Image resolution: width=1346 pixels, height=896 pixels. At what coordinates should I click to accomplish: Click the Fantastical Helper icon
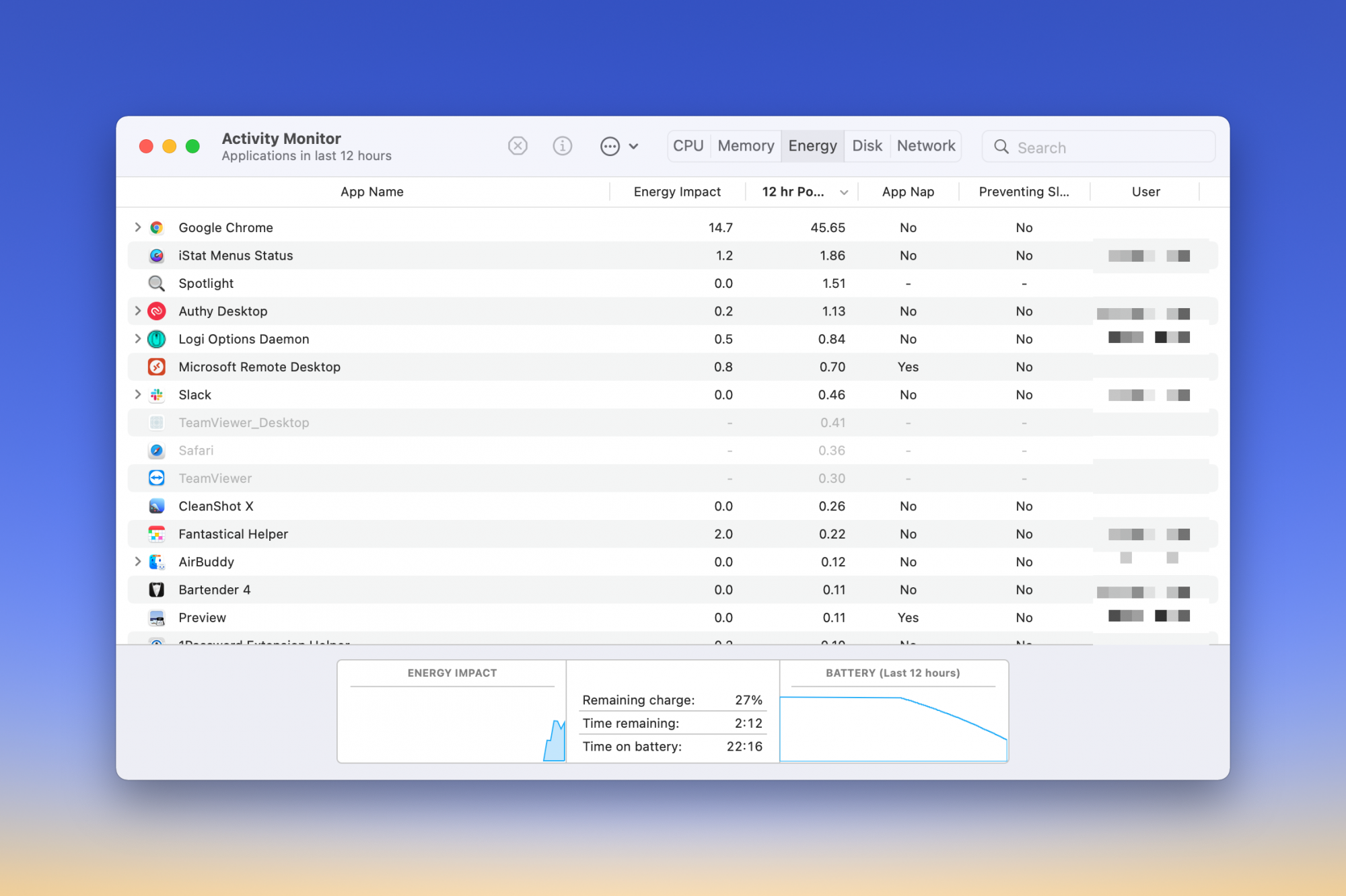(x=157, y=534)
